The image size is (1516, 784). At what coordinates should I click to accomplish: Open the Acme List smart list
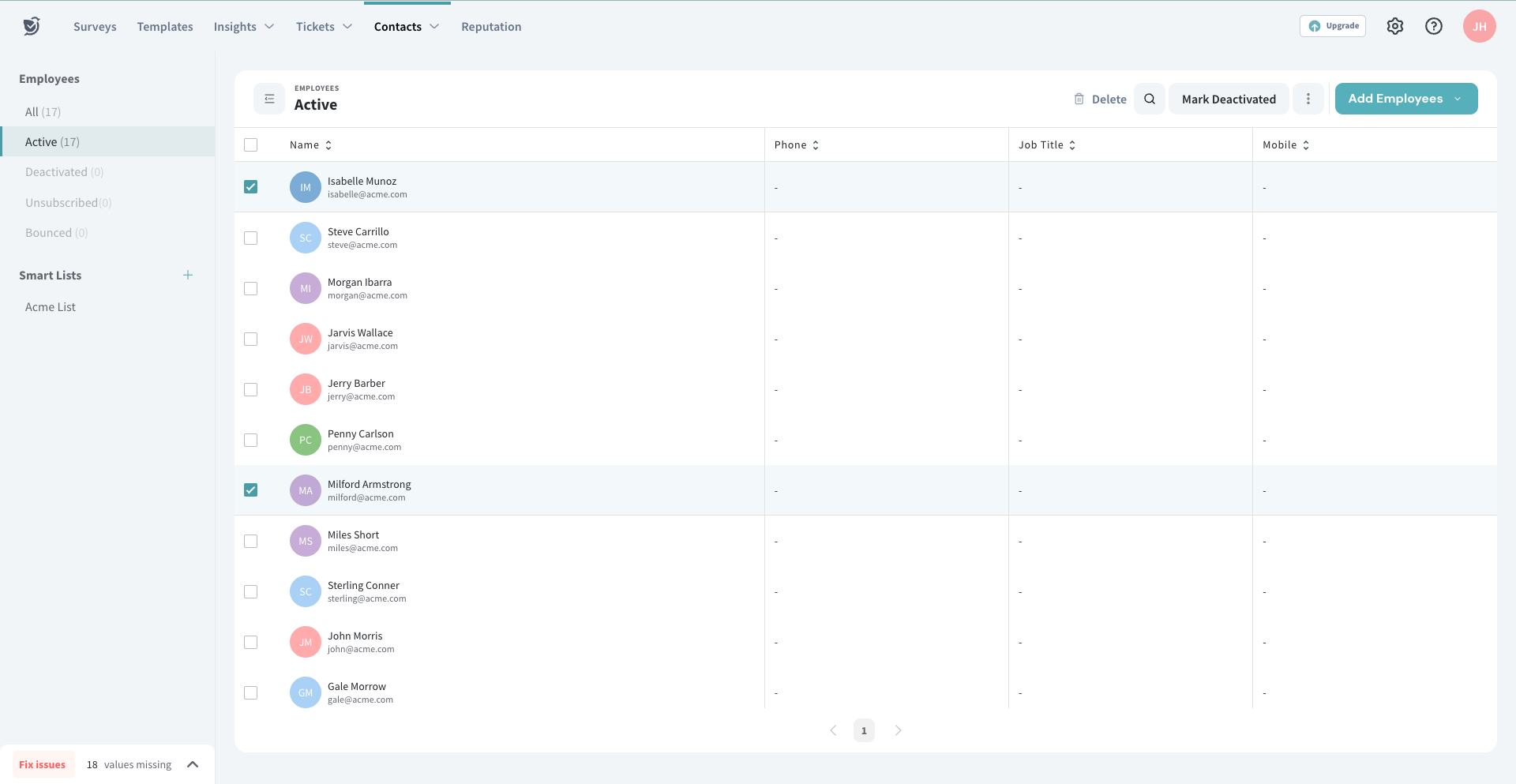(x=51, y=307)
